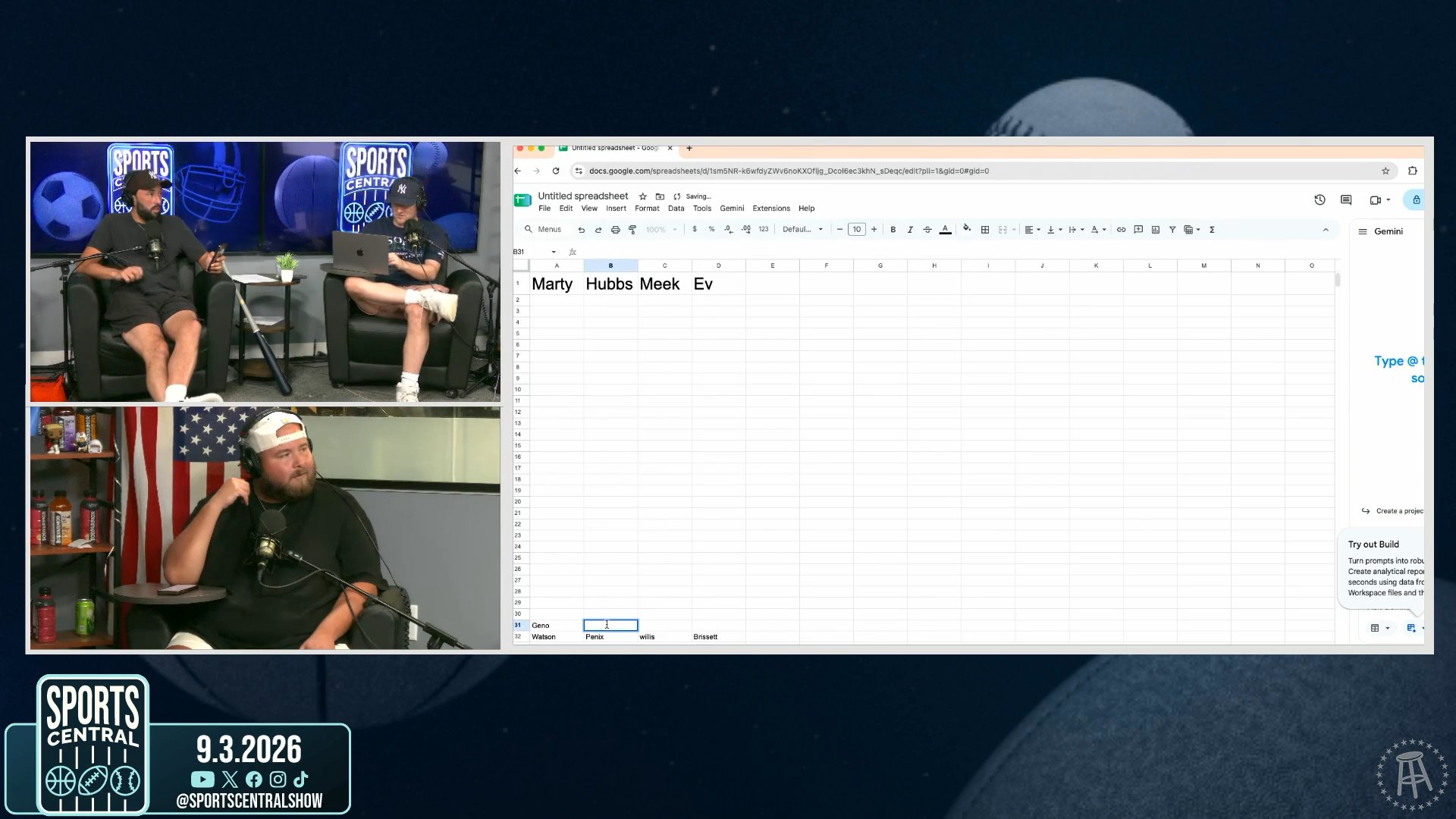Insert a comment from the toolbar
The height and width of the screenshot is (819, 1456).
1138,230
